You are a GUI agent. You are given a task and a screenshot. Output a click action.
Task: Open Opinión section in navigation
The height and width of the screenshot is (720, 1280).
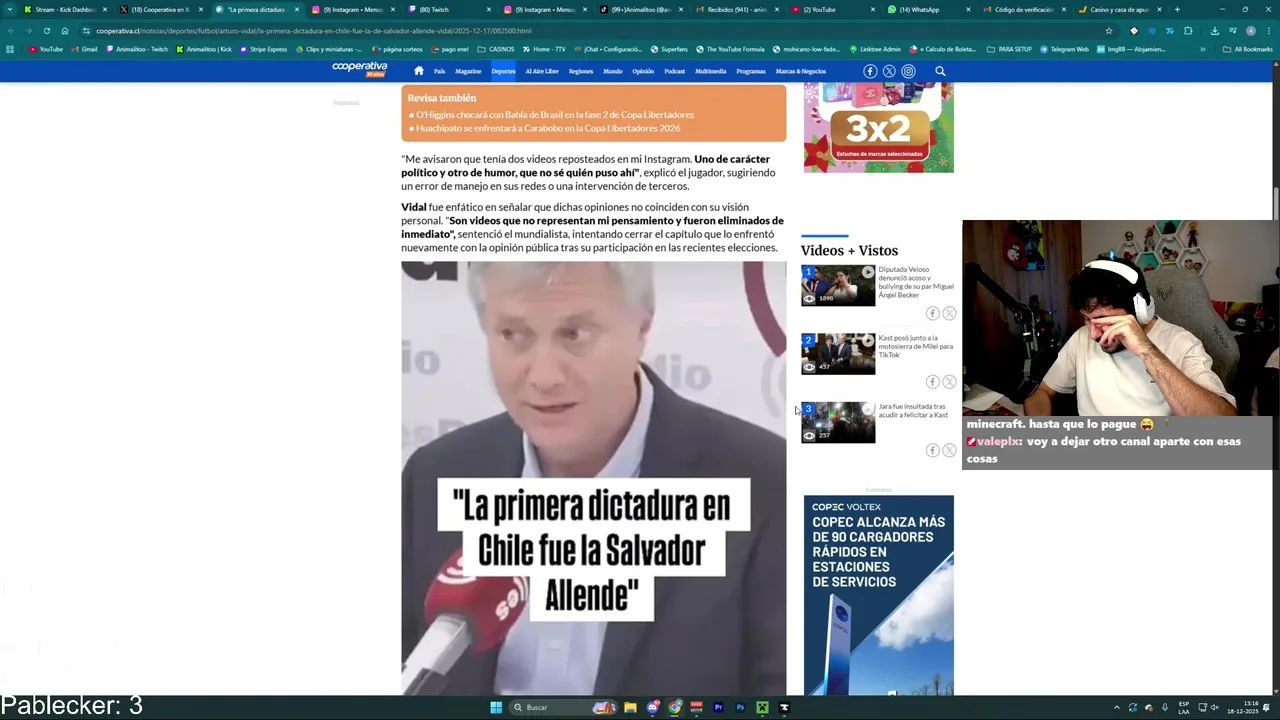pos(643,71)
